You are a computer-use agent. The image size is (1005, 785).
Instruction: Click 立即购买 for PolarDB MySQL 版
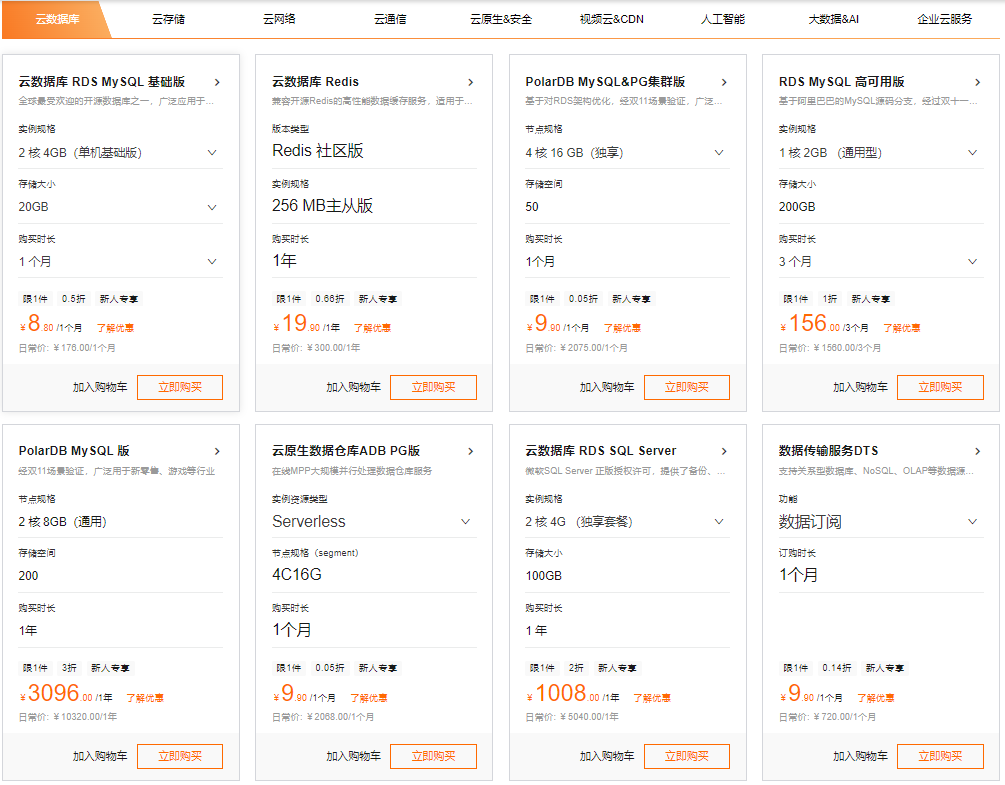180,756
